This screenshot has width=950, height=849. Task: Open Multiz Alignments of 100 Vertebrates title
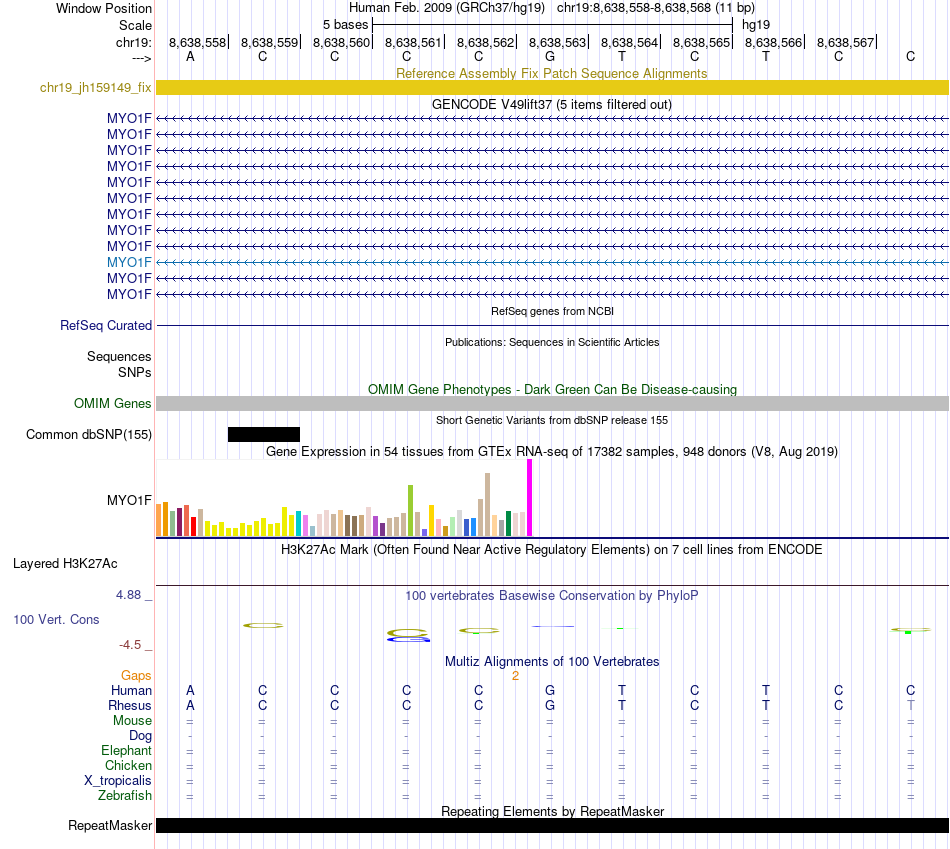pos(552,662)
